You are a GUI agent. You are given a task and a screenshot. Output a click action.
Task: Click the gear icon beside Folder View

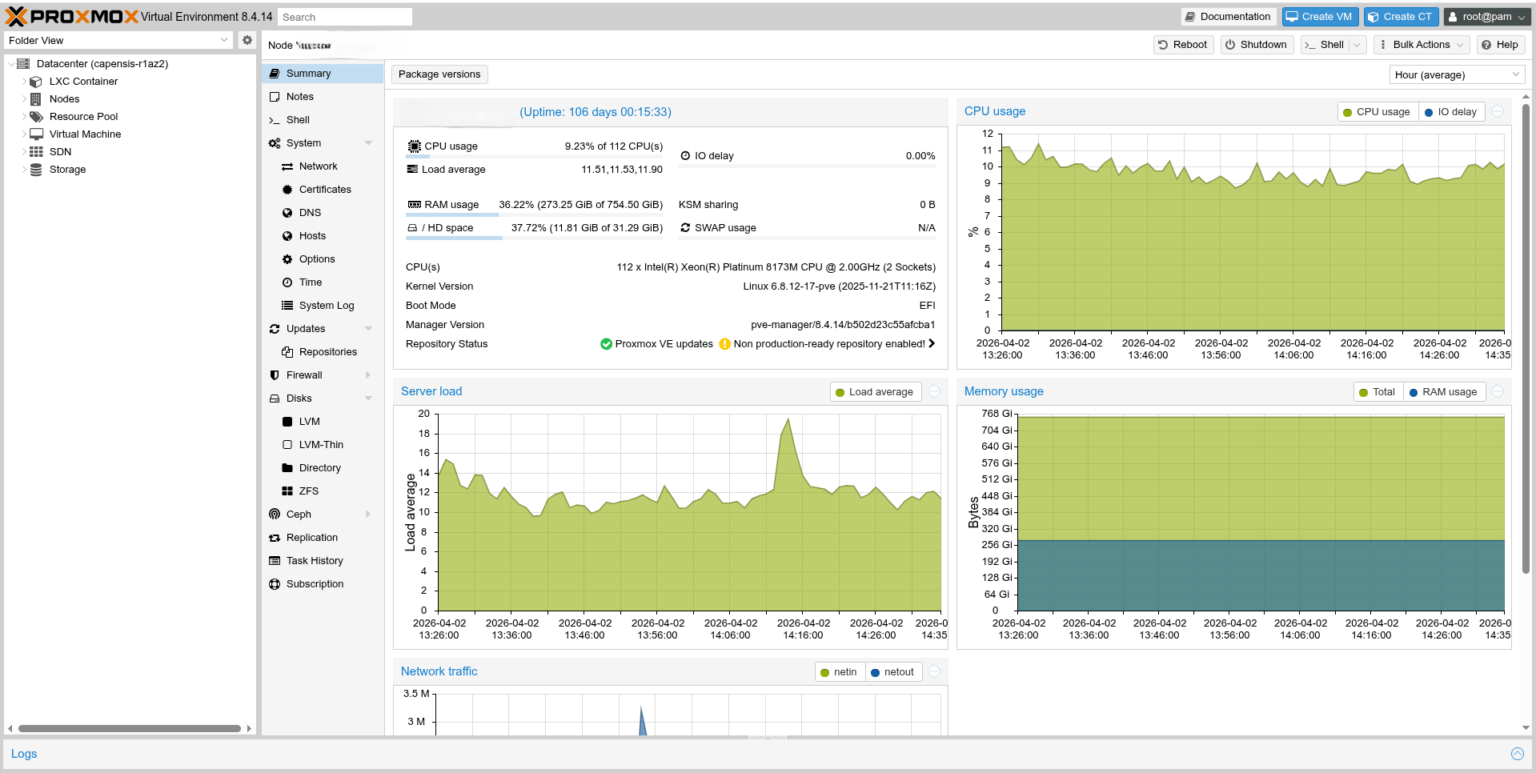tap(247, 40)
